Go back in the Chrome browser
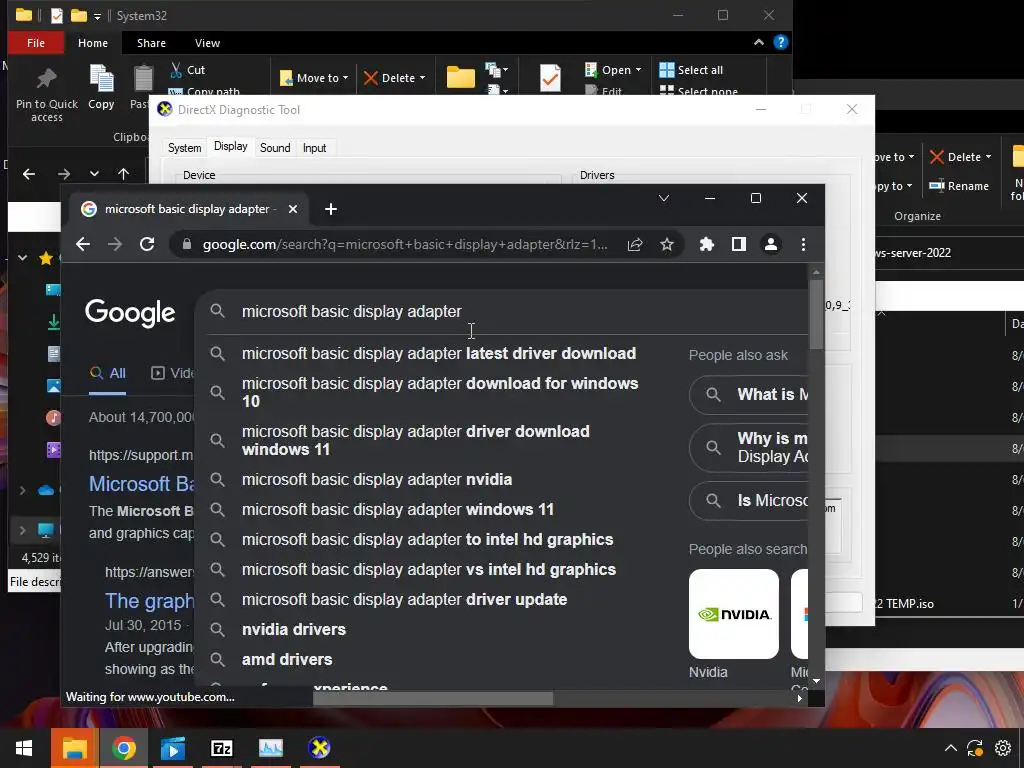The height and width of the screenshot is (768, 1024). coord(82,244)
